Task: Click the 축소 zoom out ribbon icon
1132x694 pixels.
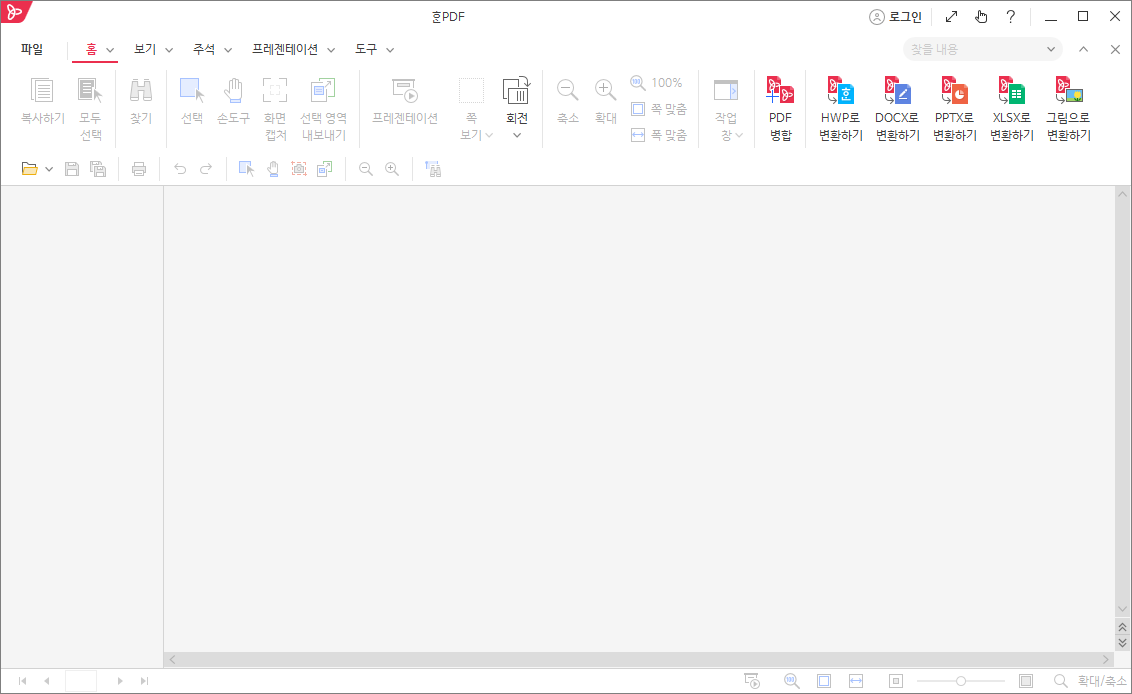Action: pyautogui.click(x=567, y=91)
